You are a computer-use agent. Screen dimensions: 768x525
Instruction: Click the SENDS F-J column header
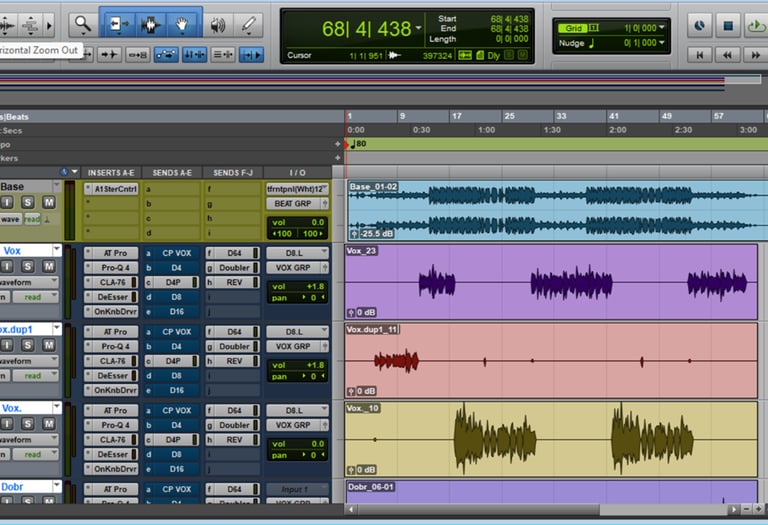pyautogui.click(x=233, y=172)
